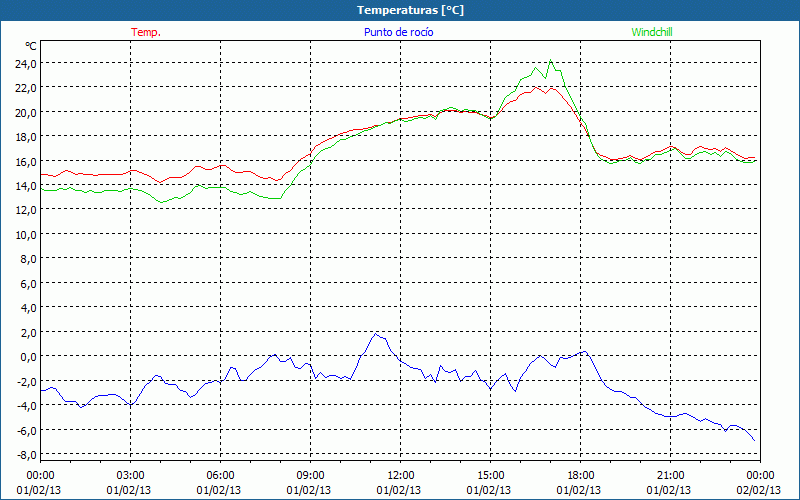Click the °C unit label on the axis

pos(31,46)
